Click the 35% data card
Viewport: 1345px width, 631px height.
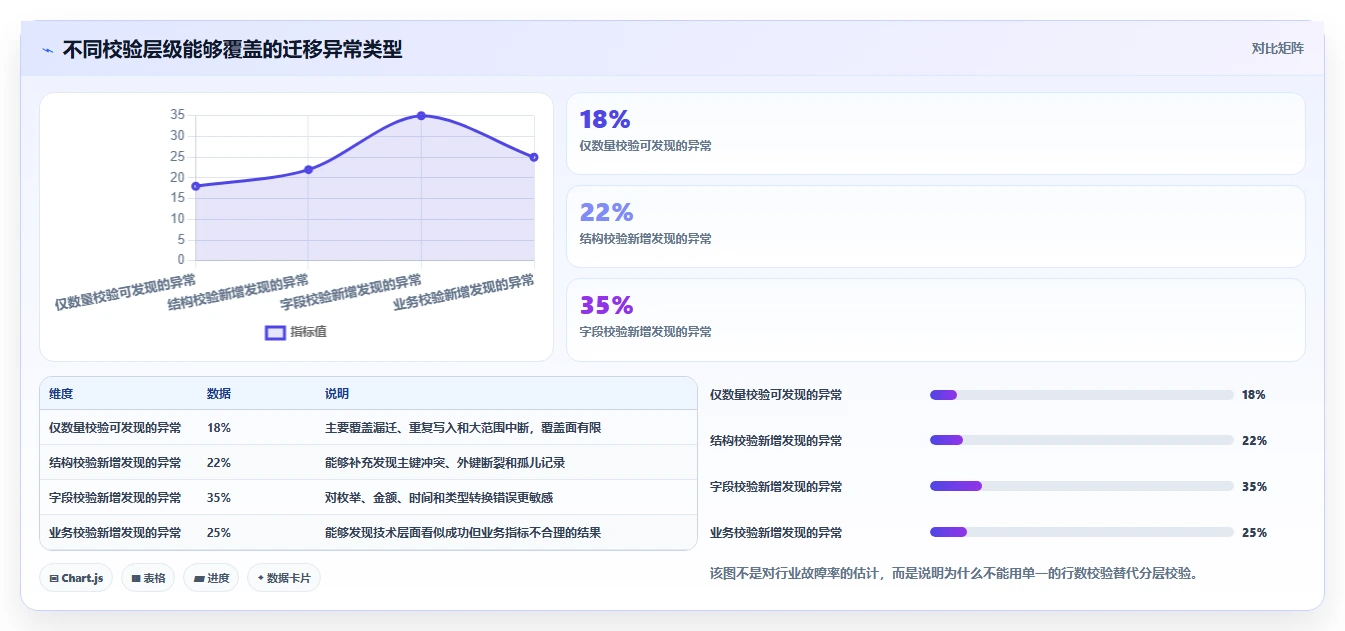[x=935, y=320]
